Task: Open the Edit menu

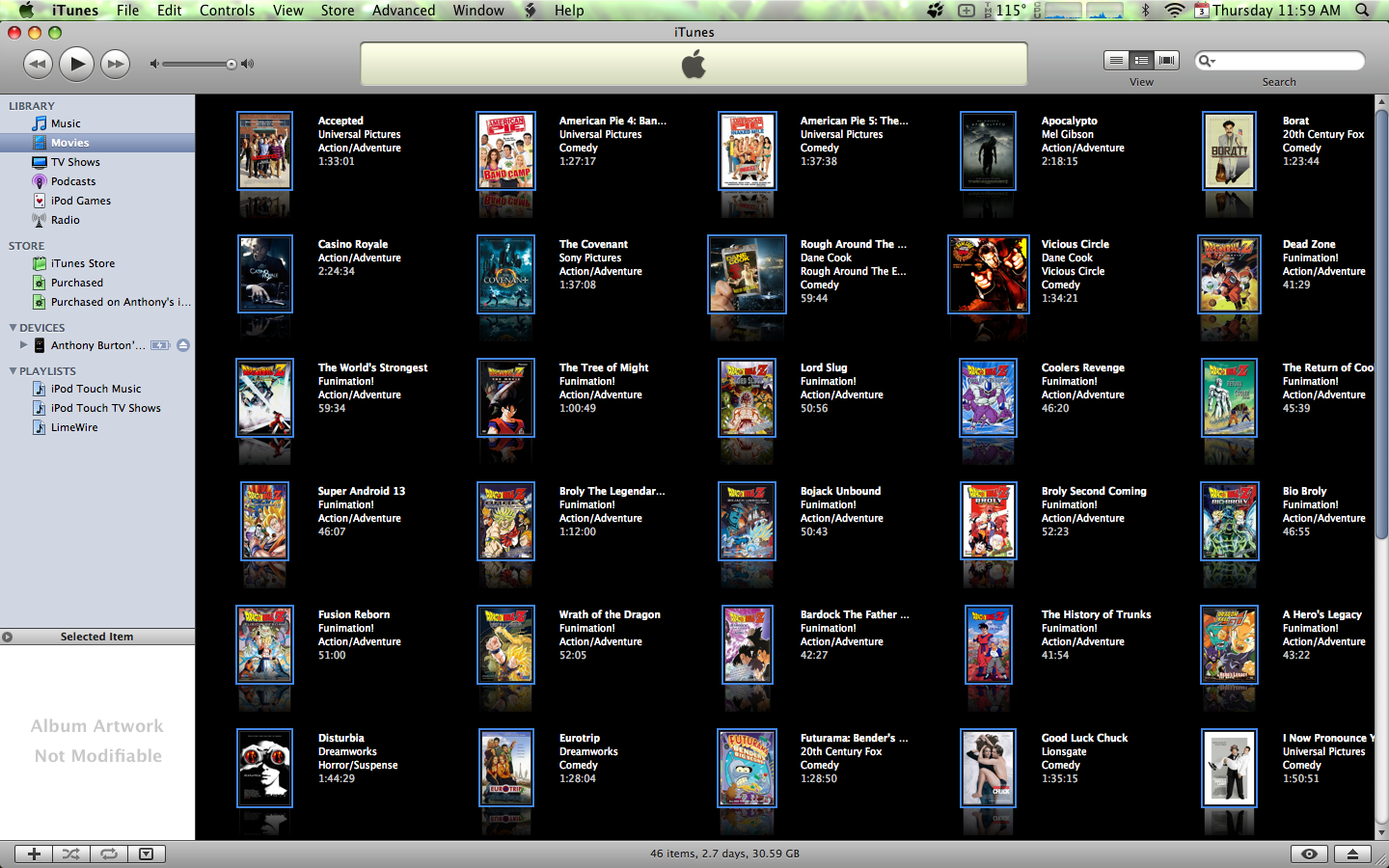Action: click(x=170, y=10)
